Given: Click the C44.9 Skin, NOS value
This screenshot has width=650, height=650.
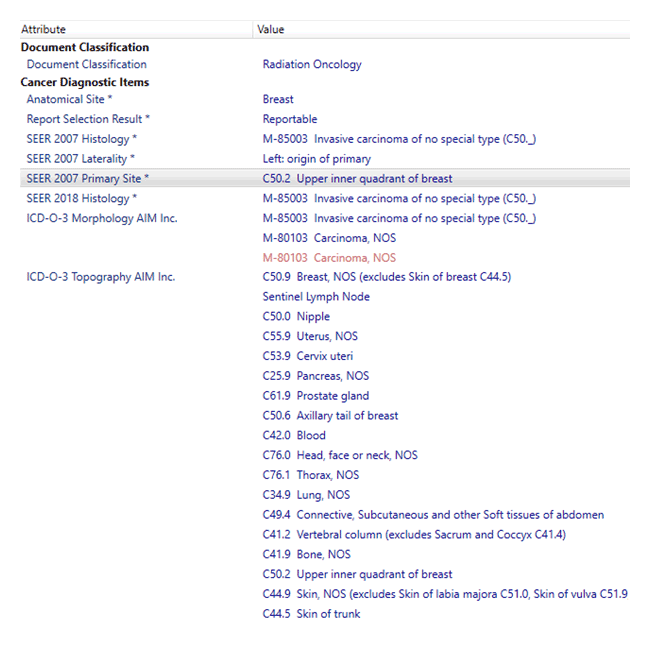Looking at the screenshot, I should tap(445, 594).
